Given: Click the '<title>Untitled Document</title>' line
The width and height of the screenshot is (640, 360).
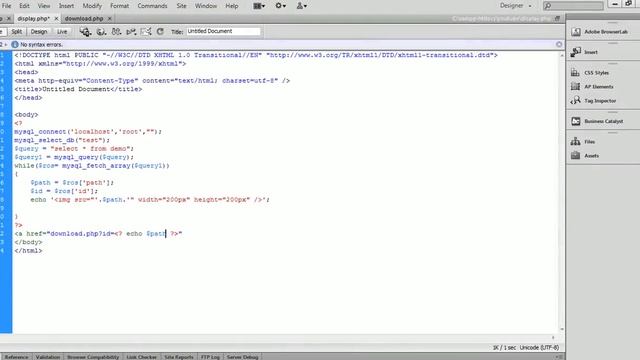Looking at the screenshot, I should pyautogui.click(x=78, y=89).
